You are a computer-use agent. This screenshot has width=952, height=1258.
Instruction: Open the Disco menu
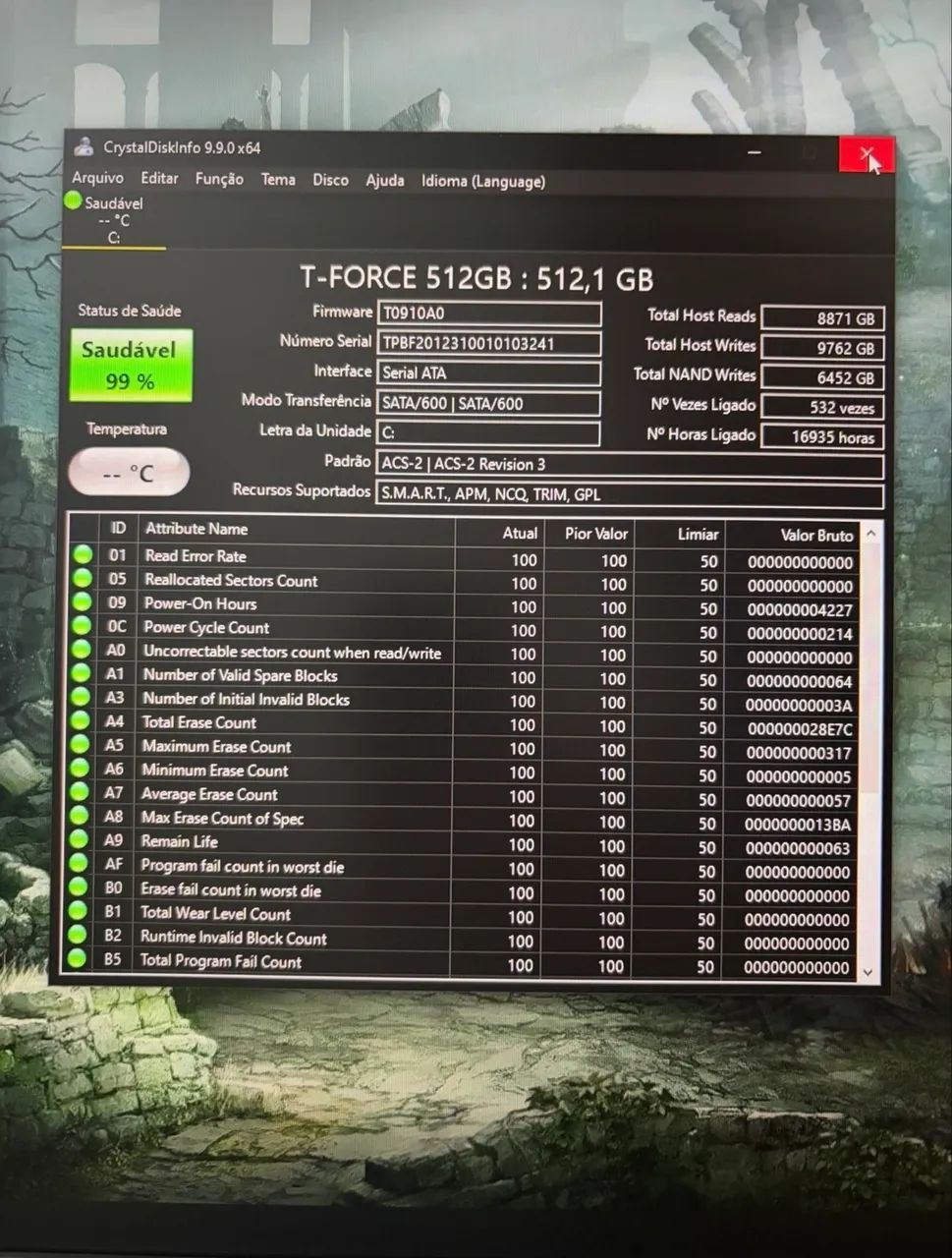[x=330, y=180]
